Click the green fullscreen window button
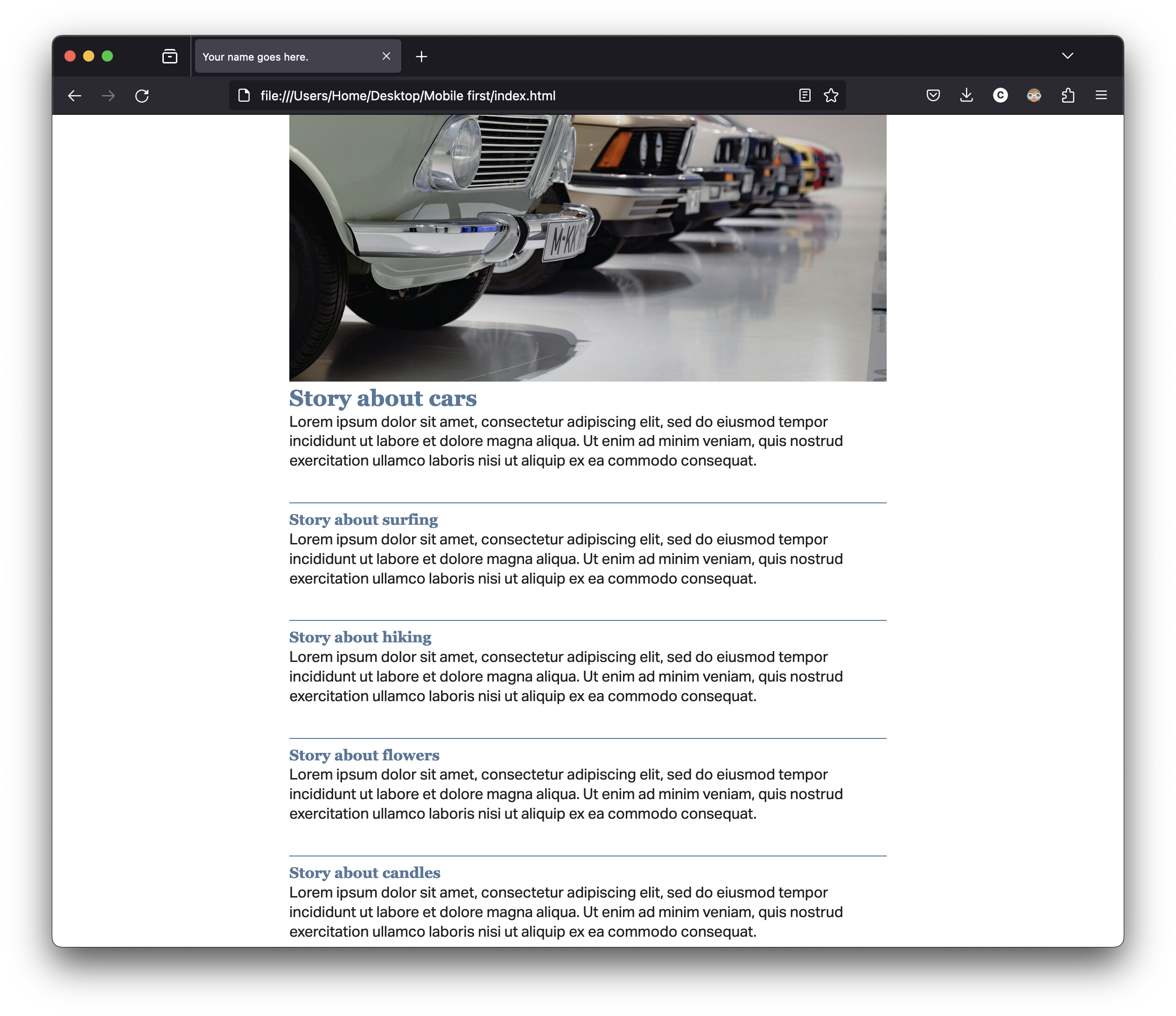 click(107, 56)
